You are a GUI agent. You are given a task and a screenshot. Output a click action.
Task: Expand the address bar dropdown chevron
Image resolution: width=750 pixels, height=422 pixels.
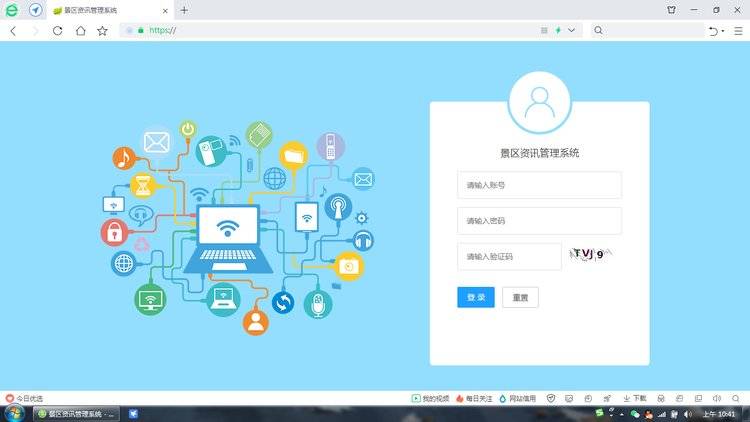click(x=572, y=31)
